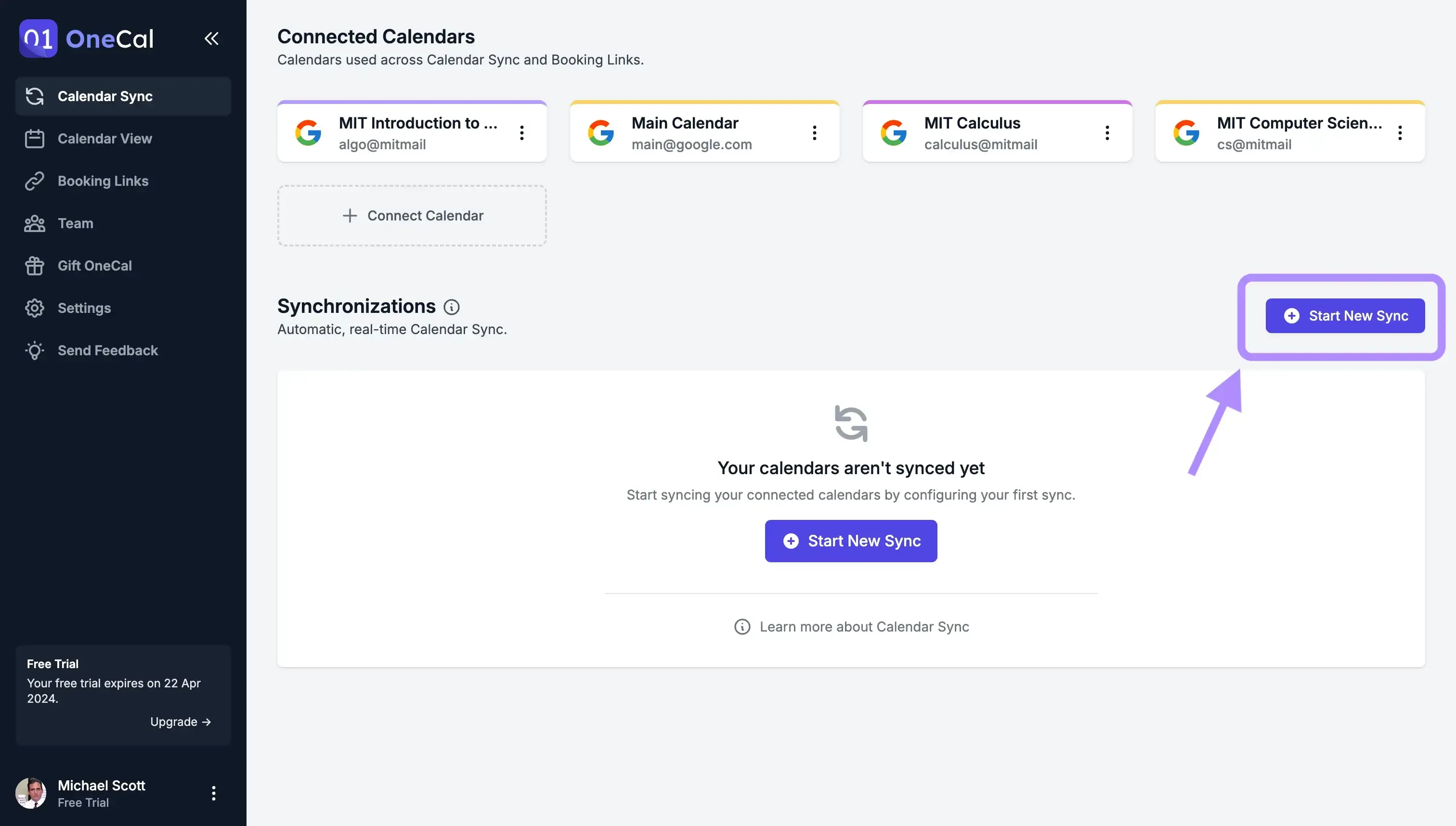
Task: Open the menu next to Michael Scott's profile
Action: pyautogui.click(x=213, y=792)
